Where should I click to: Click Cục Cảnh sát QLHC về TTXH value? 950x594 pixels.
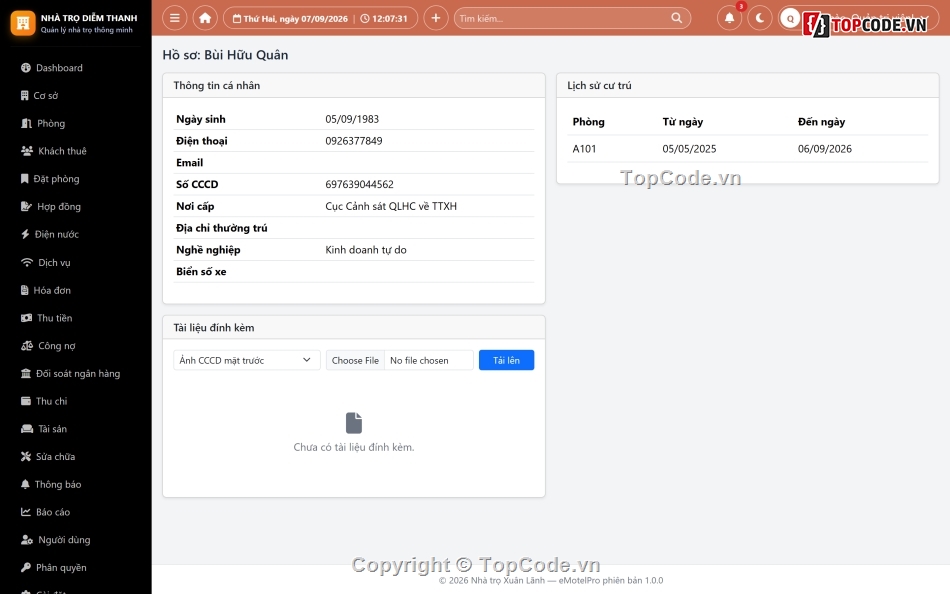(391, 206)
